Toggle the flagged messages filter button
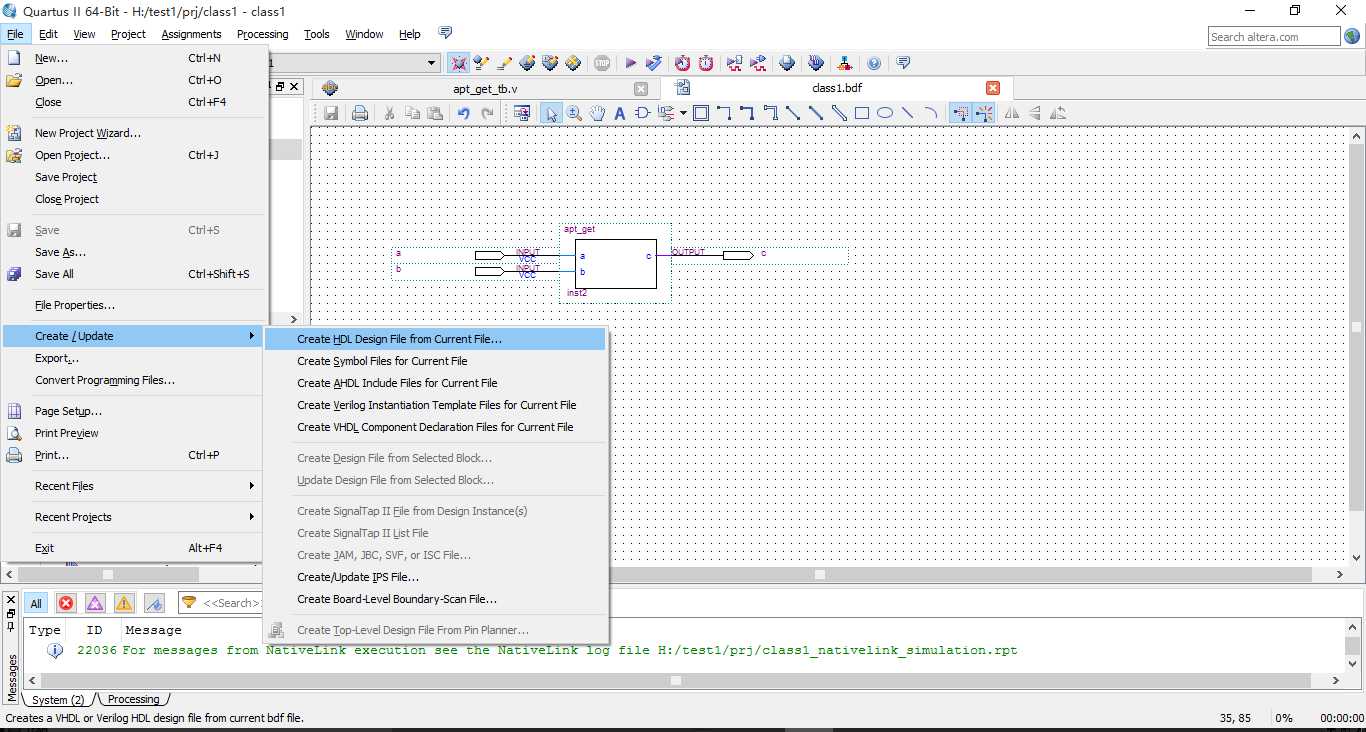The image size is (1366, 732). [x=154, y=603]
